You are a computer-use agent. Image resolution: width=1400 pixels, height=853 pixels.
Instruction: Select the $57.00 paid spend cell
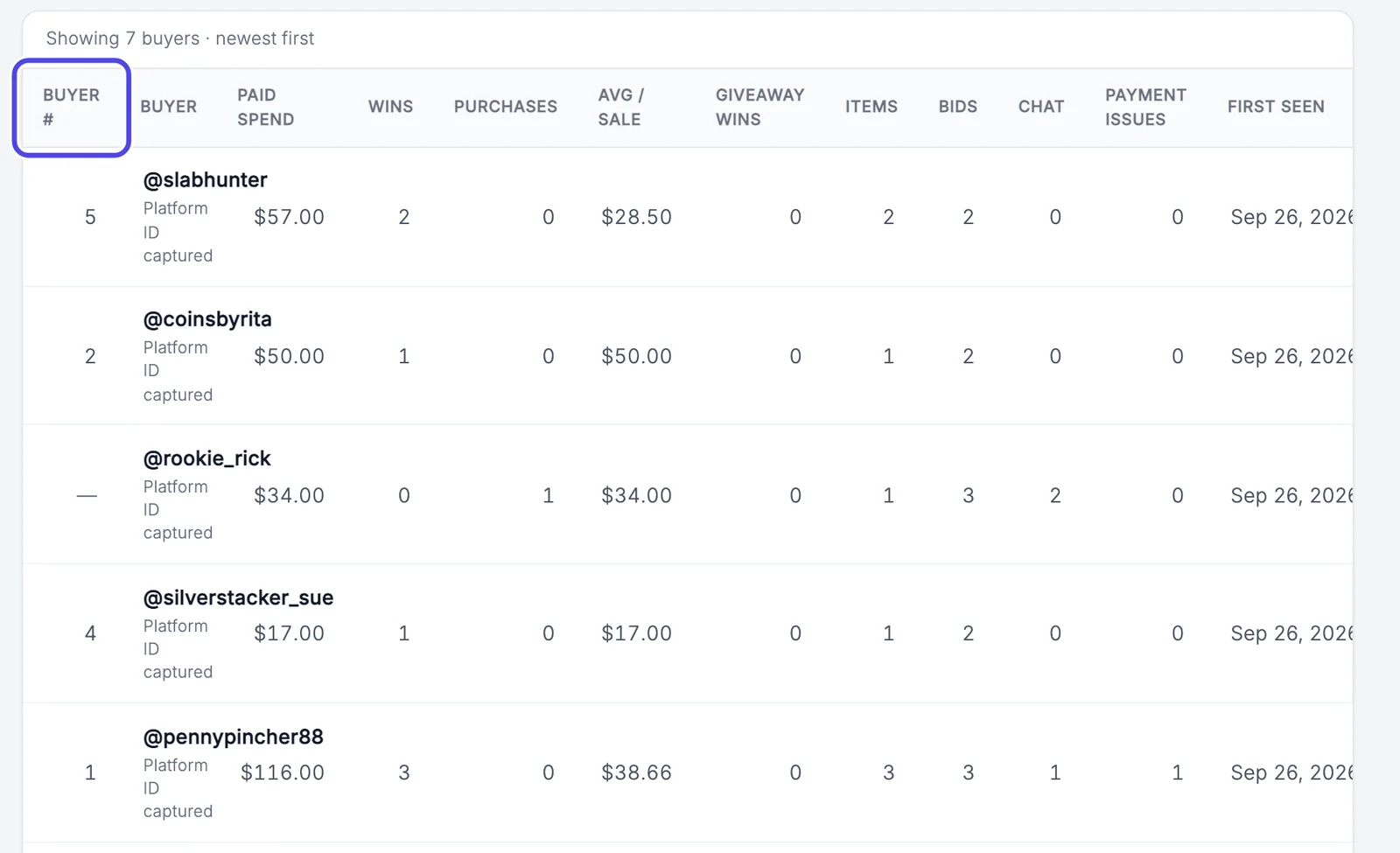(x=289, y=217)
